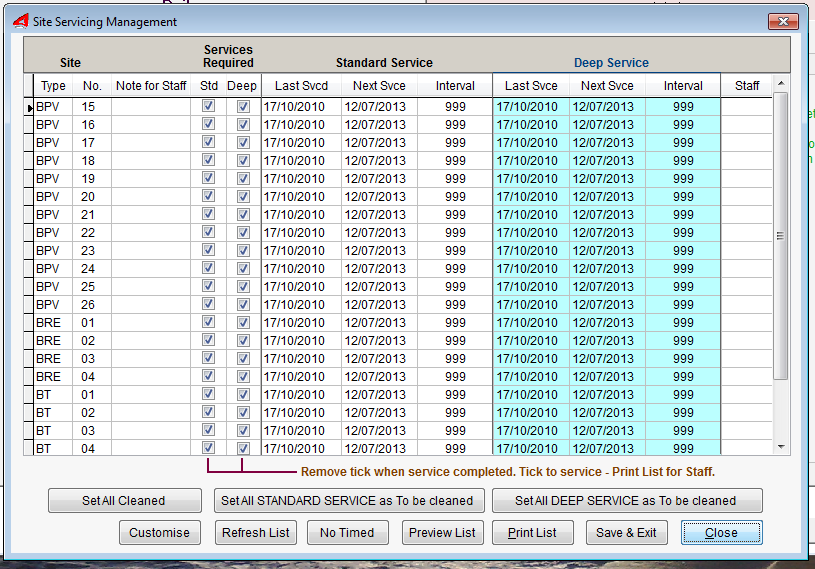The height and width of the screenshot is (569, 815).
Task: Click Deep Service Interval column header
Action: click(683, 86)
